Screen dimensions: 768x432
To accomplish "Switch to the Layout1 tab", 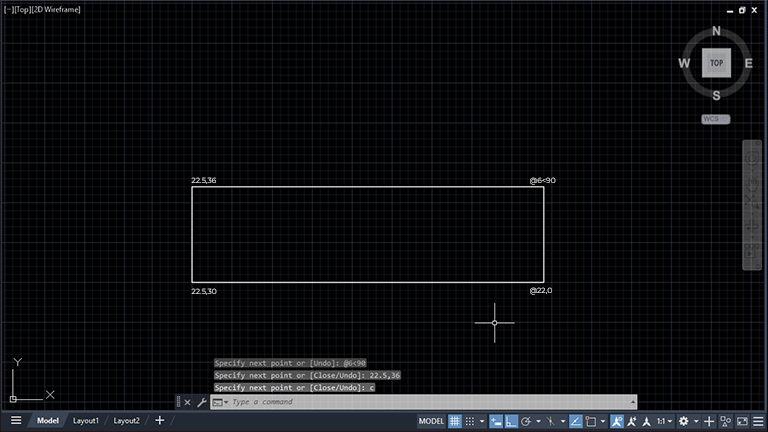I will coord(86,421).
